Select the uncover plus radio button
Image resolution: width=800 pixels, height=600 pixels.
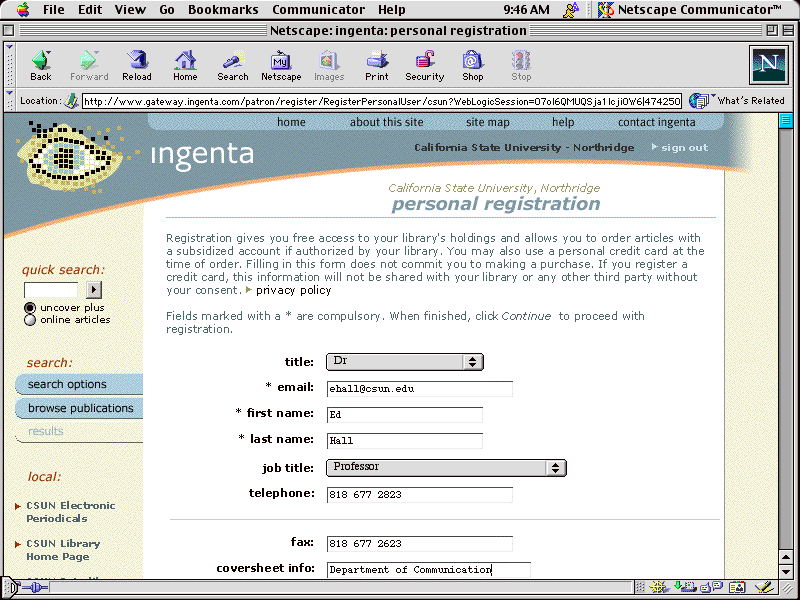[30, 308]
